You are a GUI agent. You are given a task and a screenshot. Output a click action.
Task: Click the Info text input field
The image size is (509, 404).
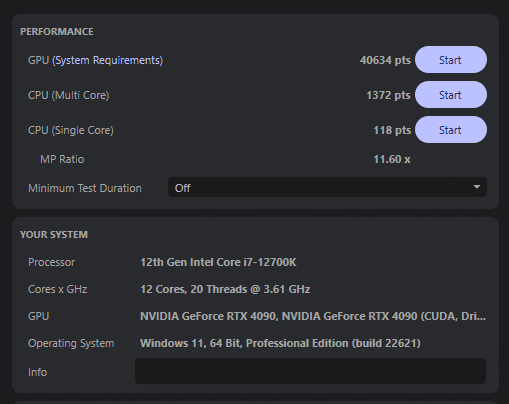click(310, 371)
